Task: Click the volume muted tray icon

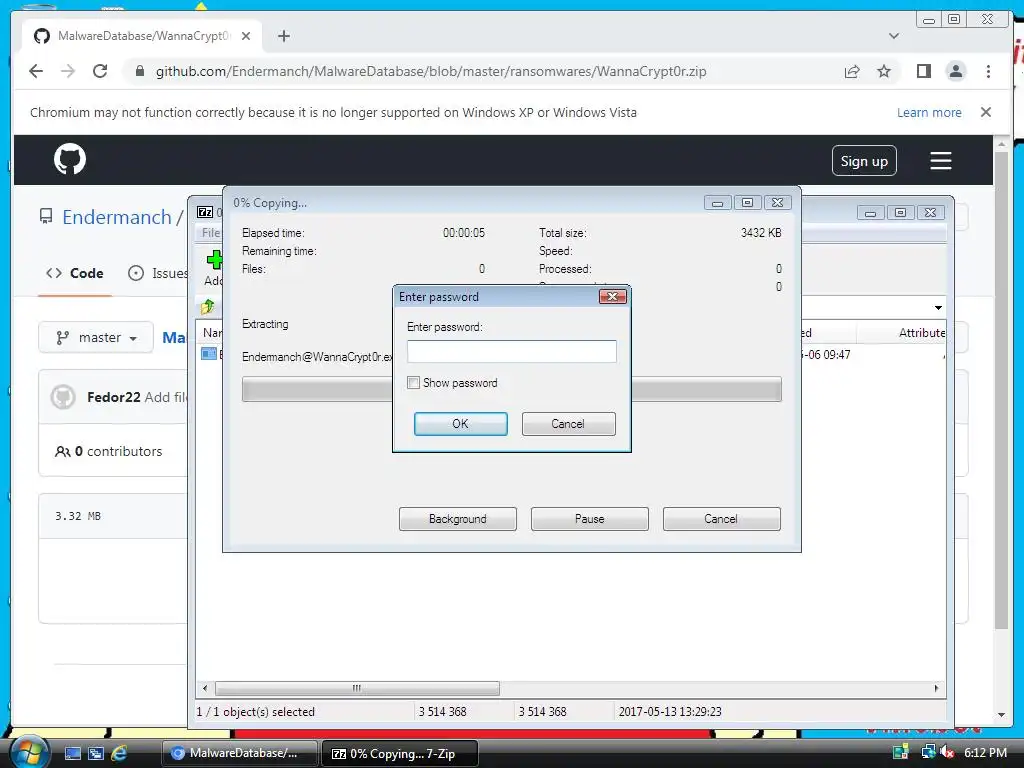Action: 948,753
